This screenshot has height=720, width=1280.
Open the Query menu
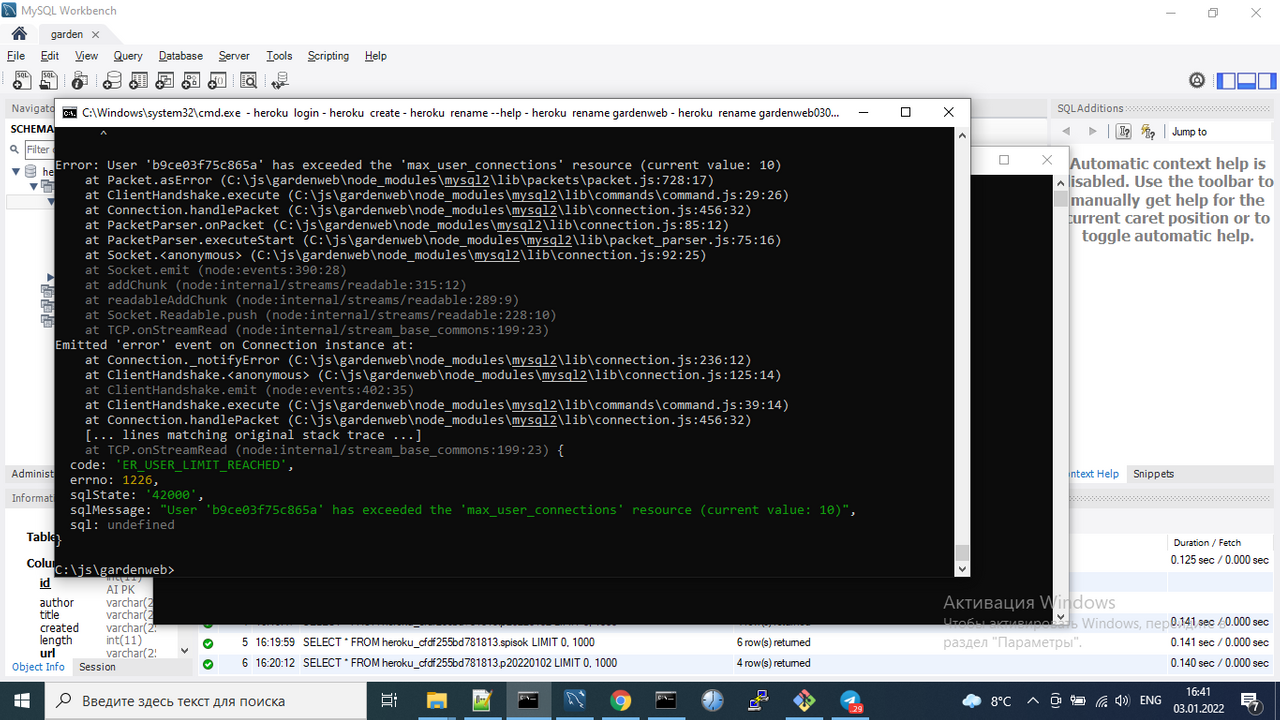(x=128, y=56)
